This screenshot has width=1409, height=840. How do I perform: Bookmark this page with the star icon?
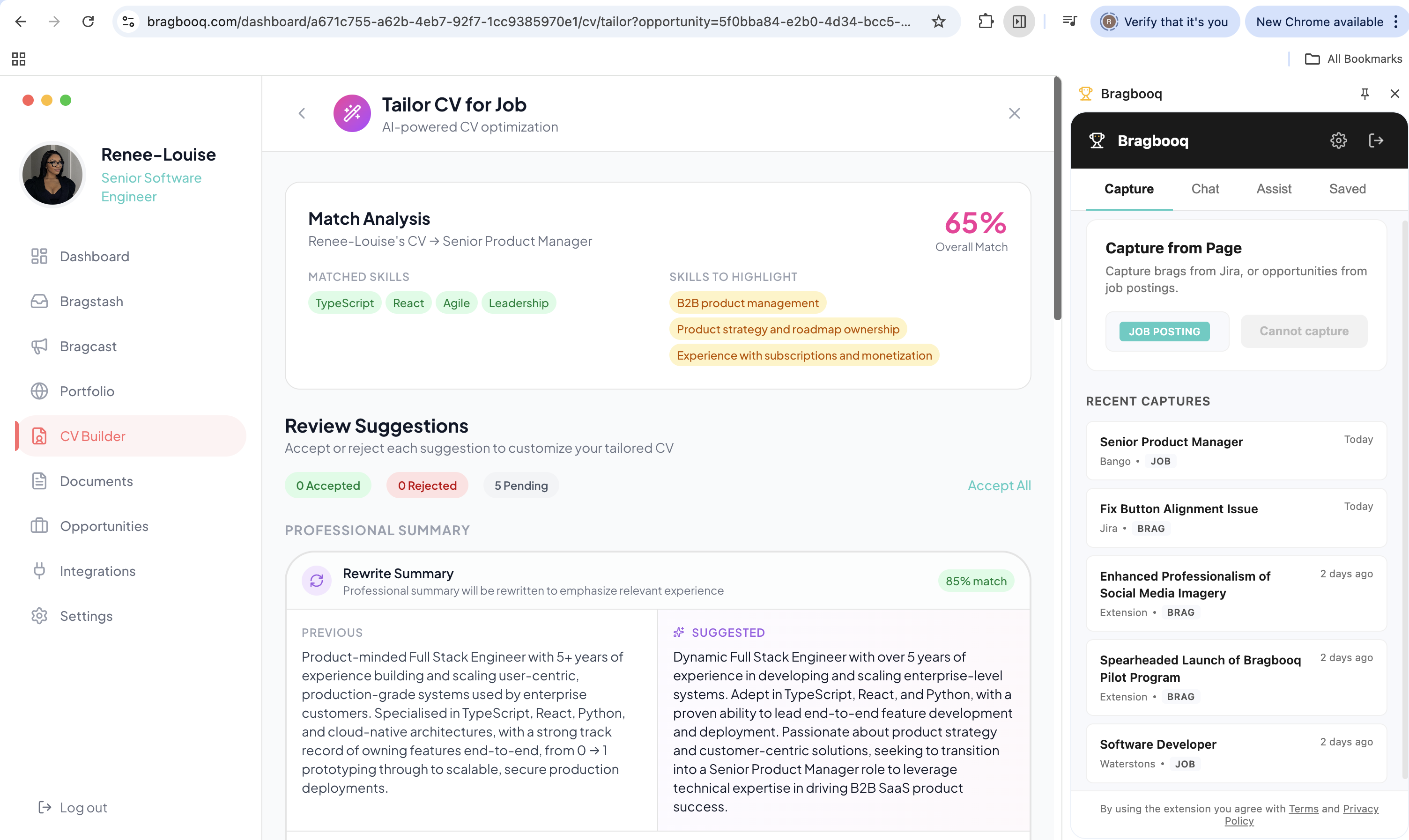tap(938, 22)
